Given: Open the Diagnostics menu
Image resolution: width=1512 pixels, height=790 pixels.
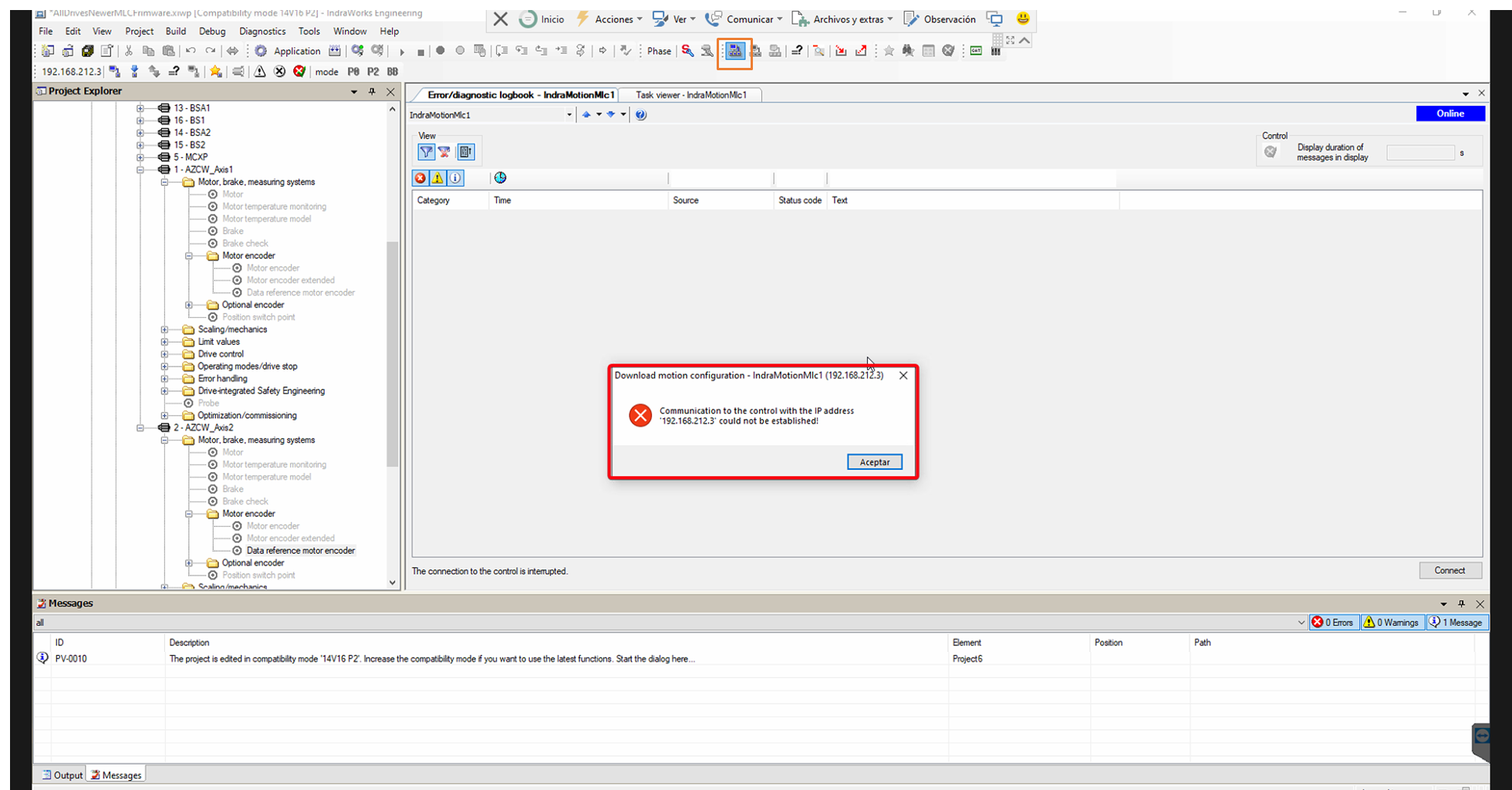Looking at the screenshot, I should pos(262,32).
